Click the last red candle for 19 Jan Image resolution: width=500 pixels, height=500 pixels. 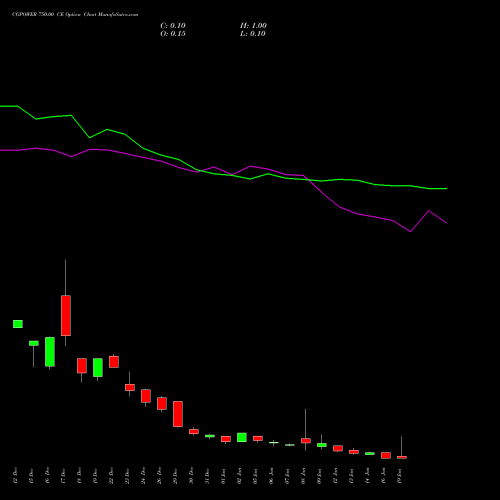tap(402, 457)
